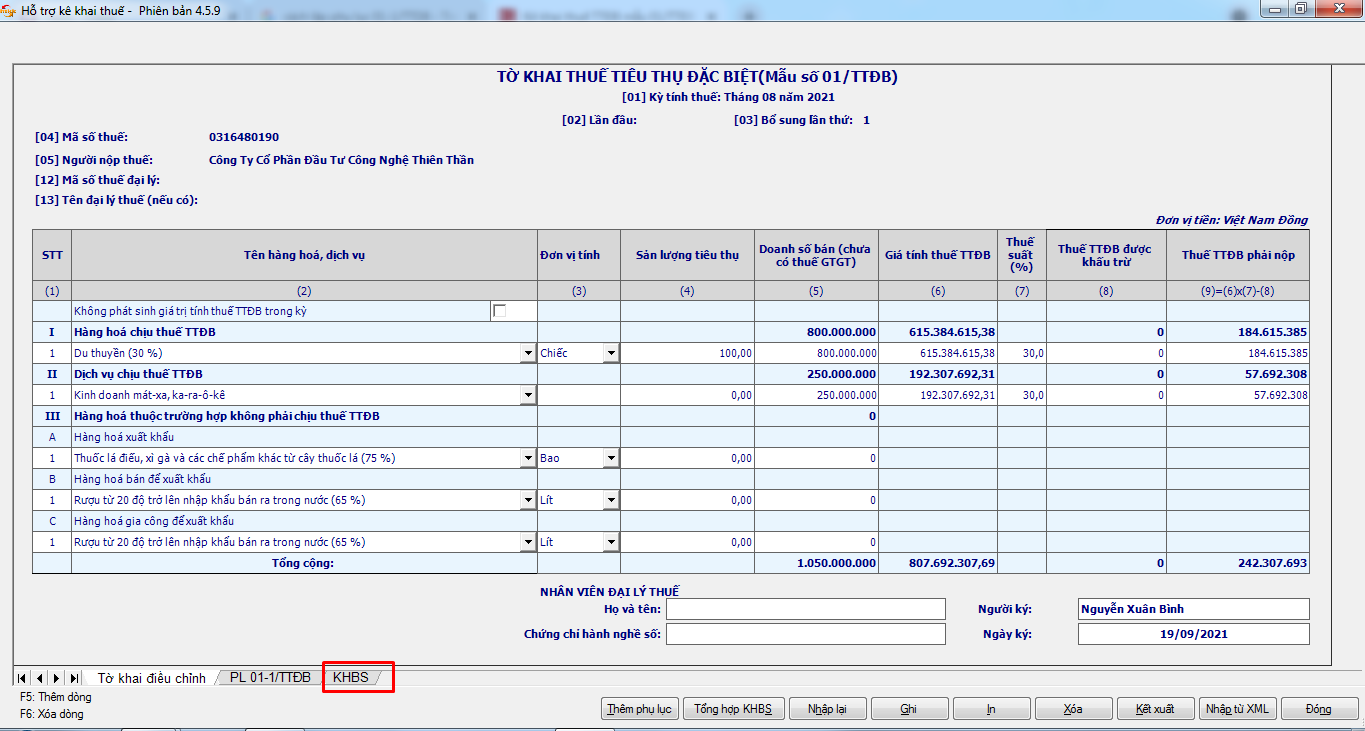
Task: Click the Xóa button
Action: [x=1073, y=709]
